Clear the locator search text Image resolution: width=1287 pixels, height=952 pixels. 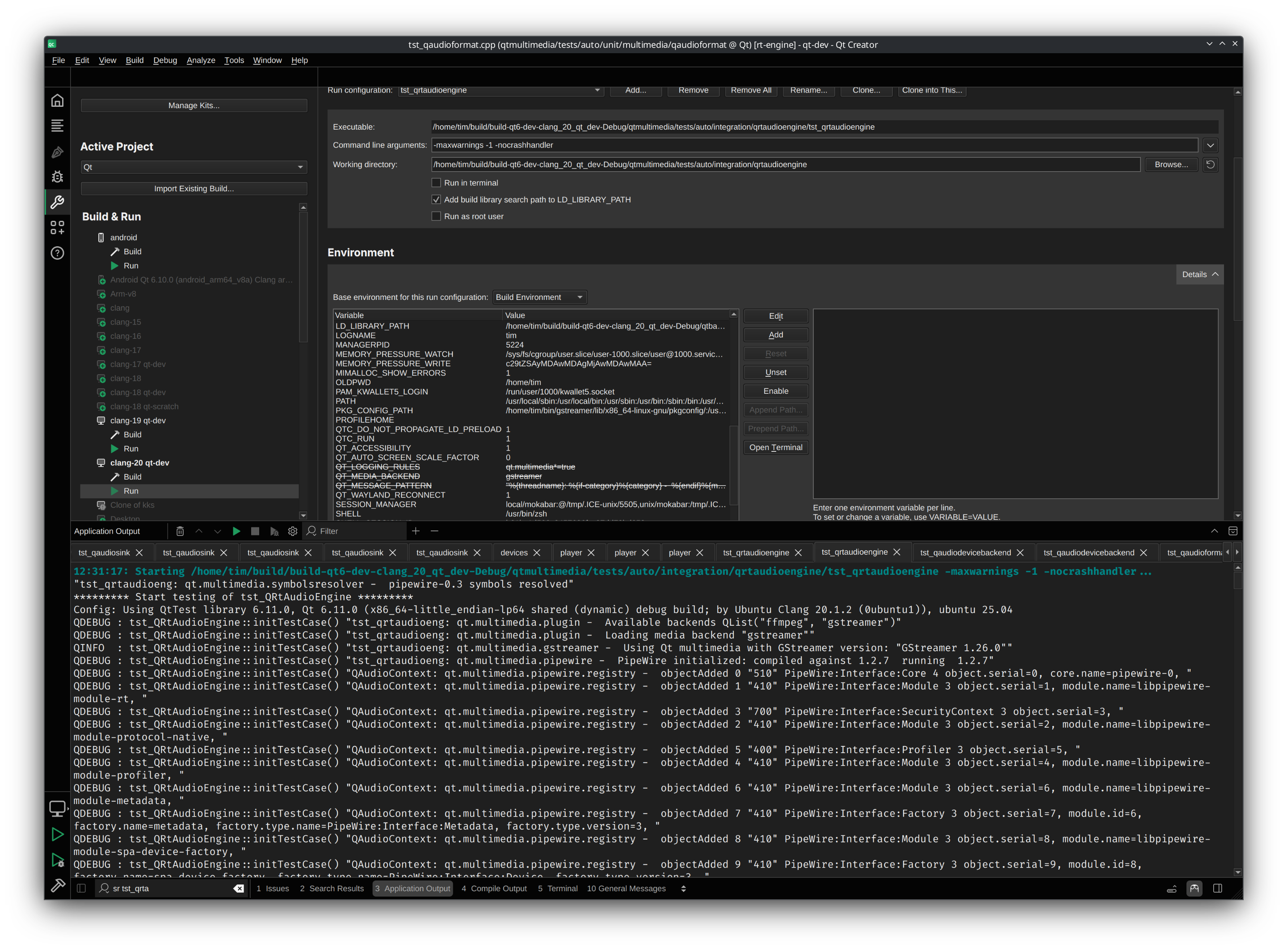point(239,889)
